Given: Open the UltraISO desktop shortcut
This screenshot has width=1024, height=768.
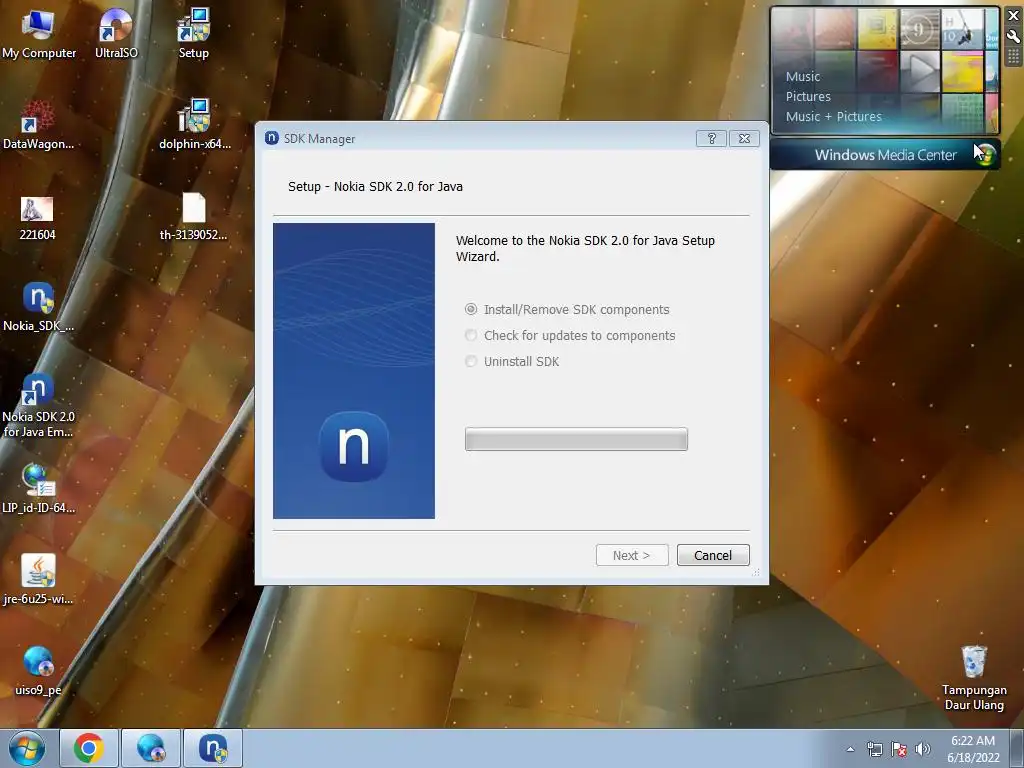Looking at the screenshot, I should point(116,34).
